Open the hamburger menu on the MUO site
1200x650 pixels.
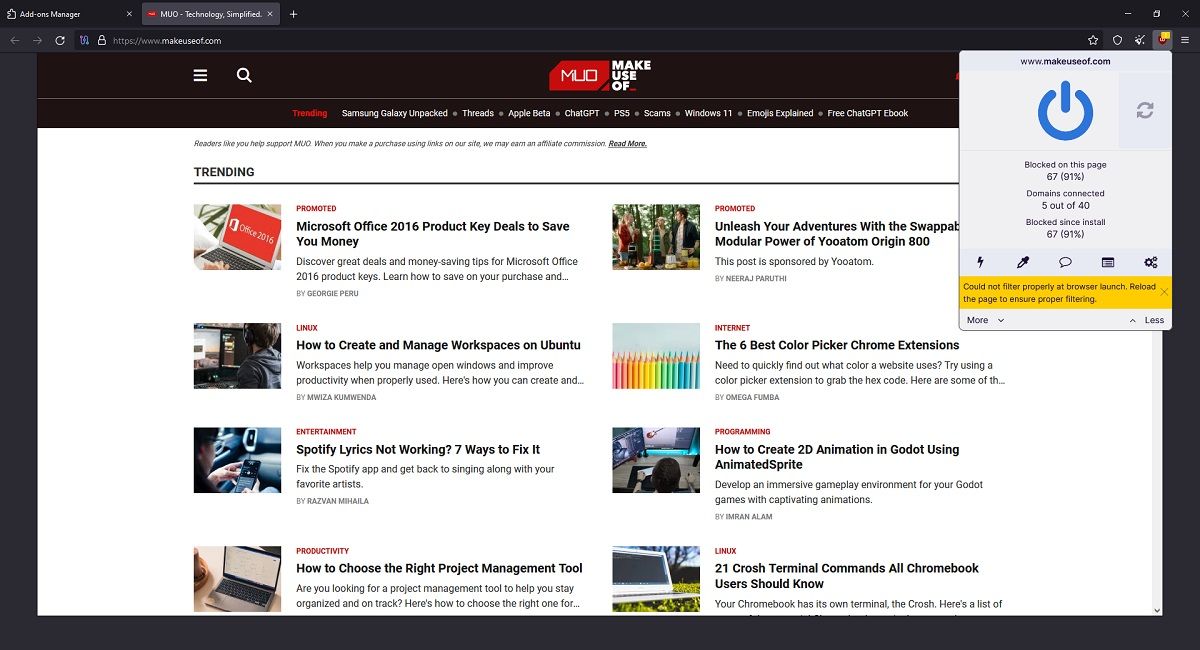pyautogui.click(x=200, y=75)
